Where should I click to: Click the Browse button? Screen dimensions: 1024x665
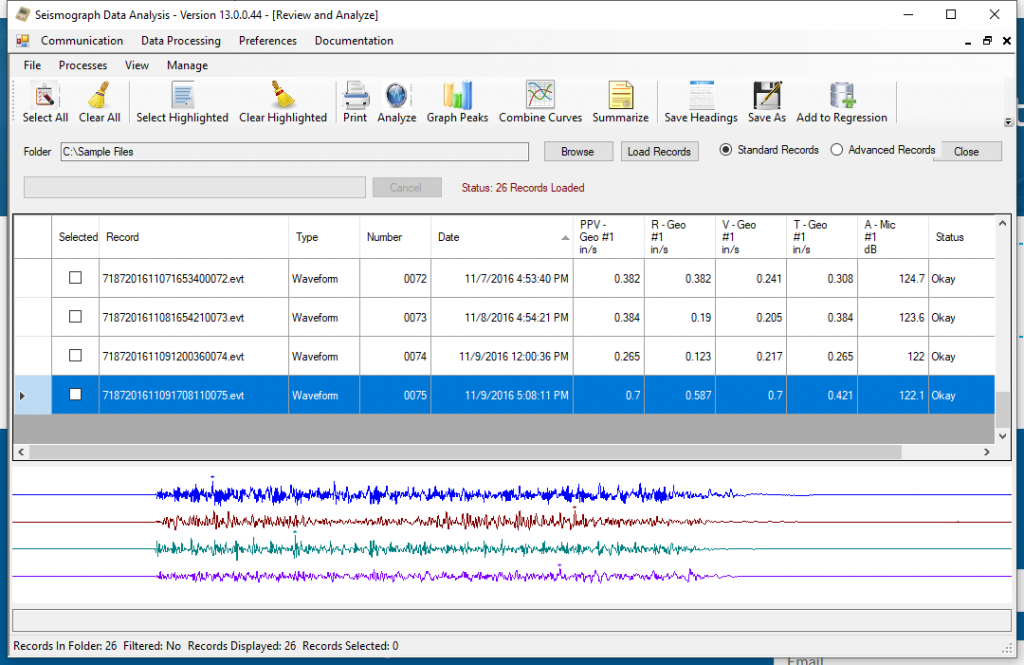coord(579,151)
